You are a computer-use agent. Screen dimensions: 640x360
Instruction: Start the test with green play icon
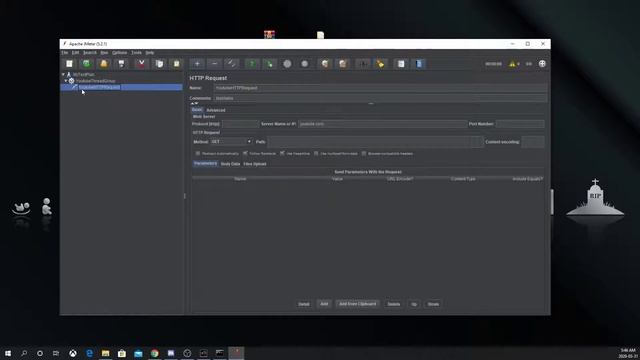pos(252,64)
